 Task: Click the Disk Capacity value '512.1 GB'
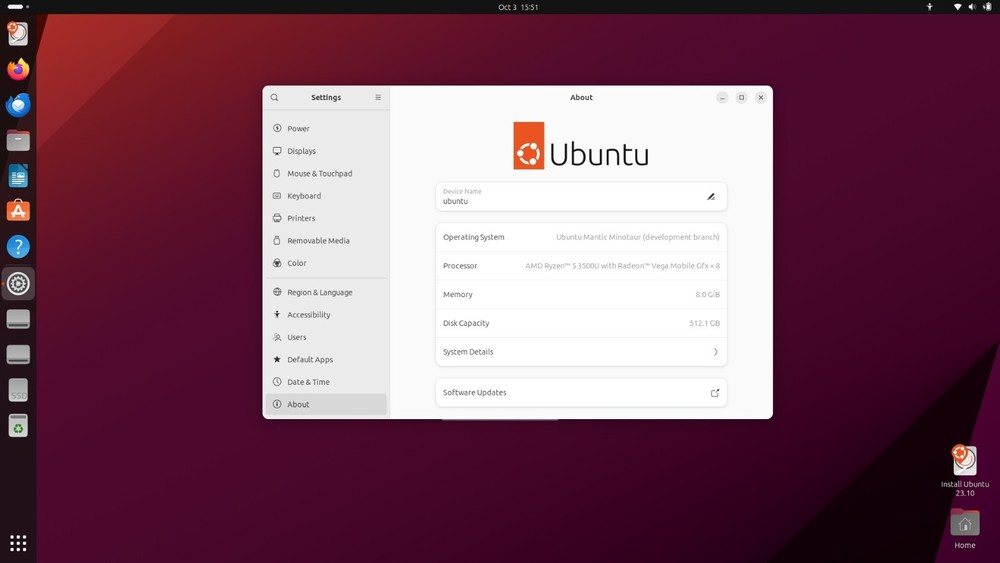point(704,323)
